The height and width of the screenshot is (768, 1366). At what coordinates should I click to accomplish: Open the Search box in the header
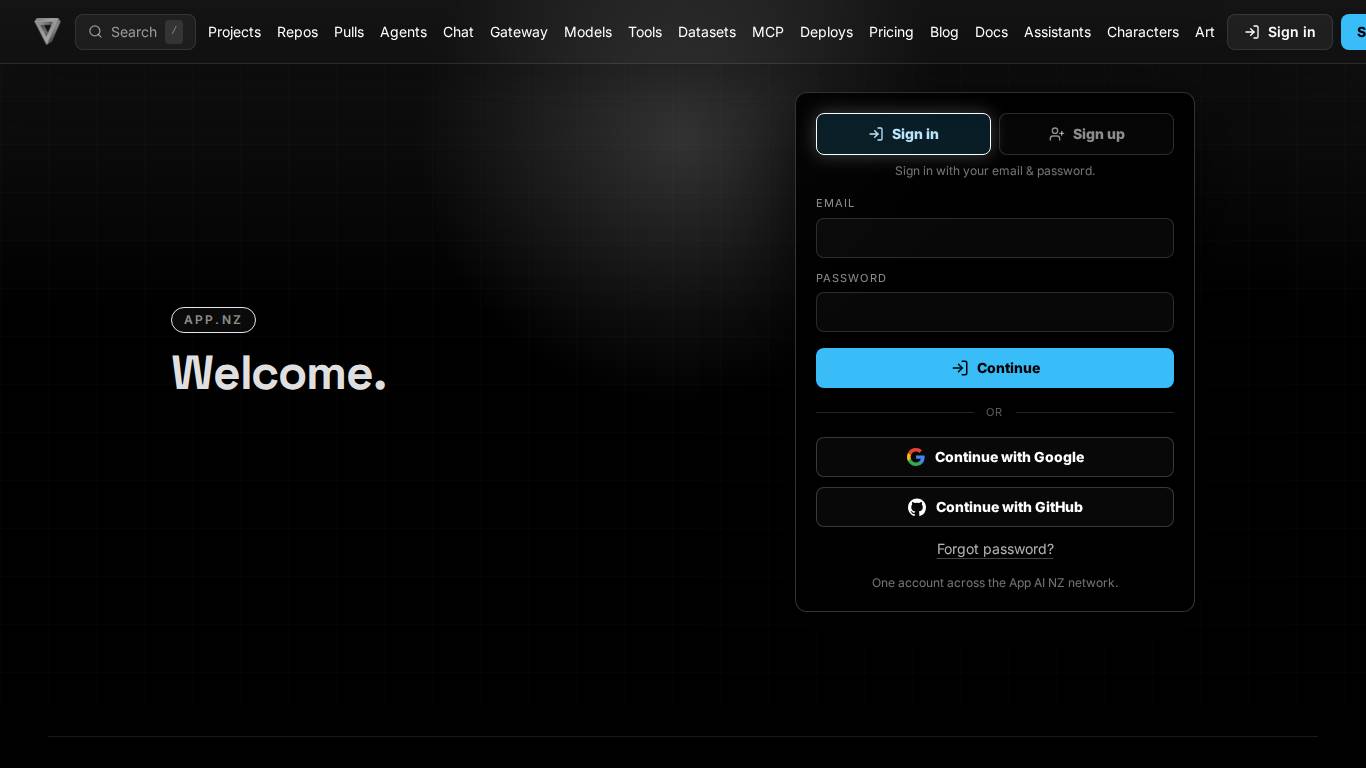click(x=135, y=32)
